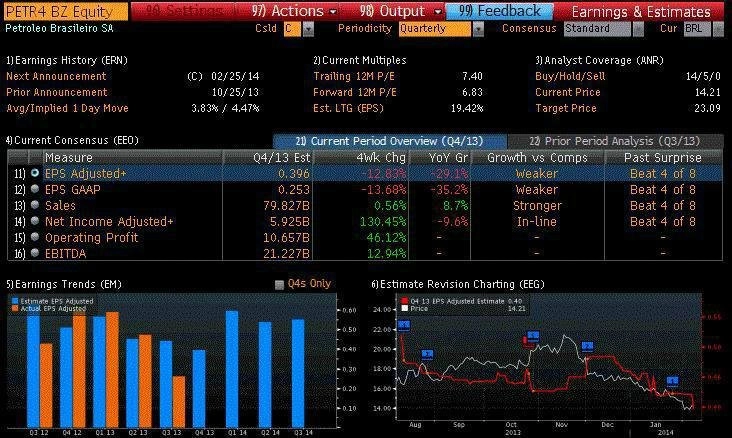The width and height of the screenshot is (732, 438).
Task: Click the Growth vs Comps column header
Action: tap(537, 157)
